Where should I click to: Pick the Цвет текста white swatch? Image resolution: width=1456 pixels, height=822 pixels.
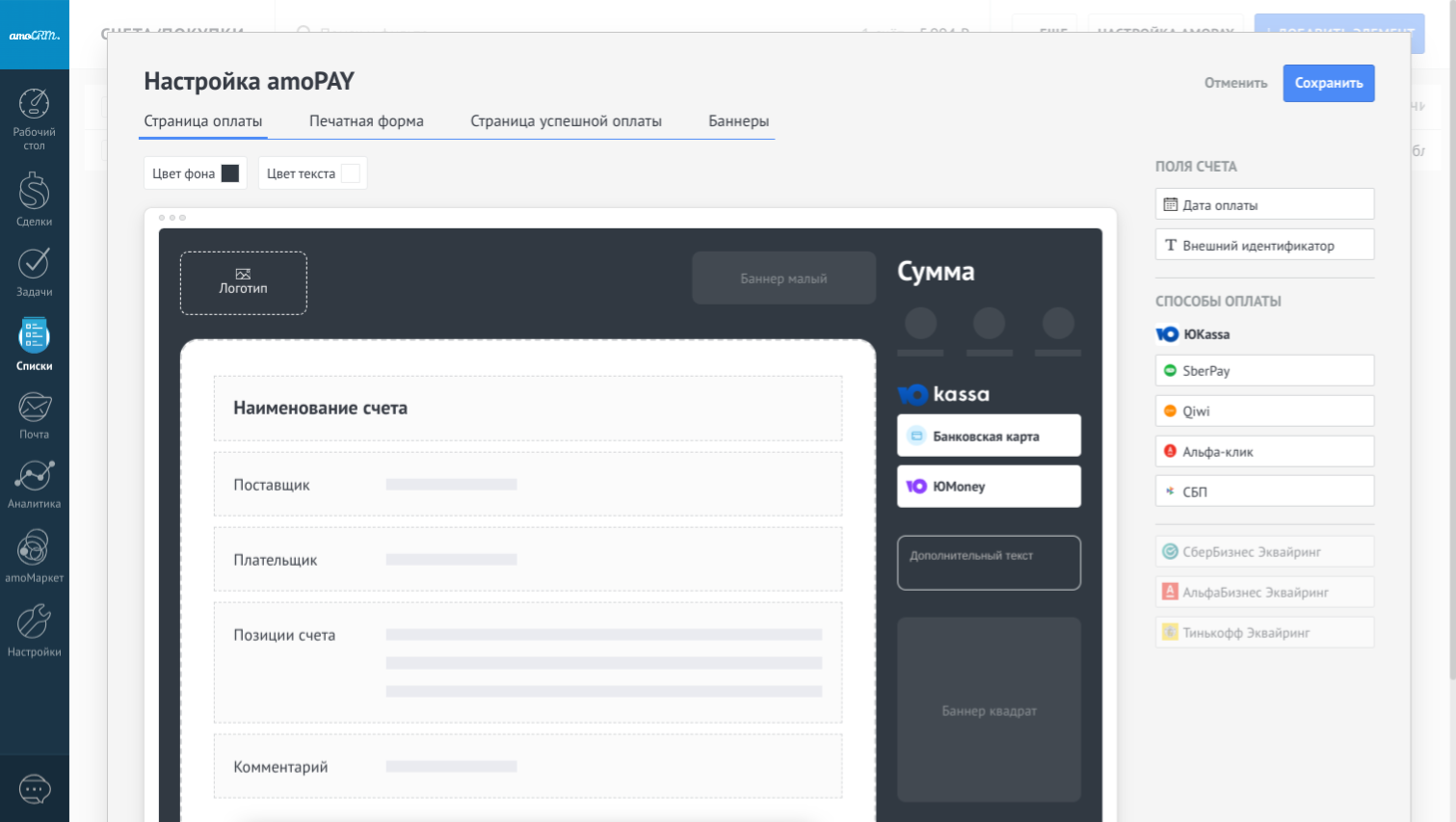click(x=351, y=173)
